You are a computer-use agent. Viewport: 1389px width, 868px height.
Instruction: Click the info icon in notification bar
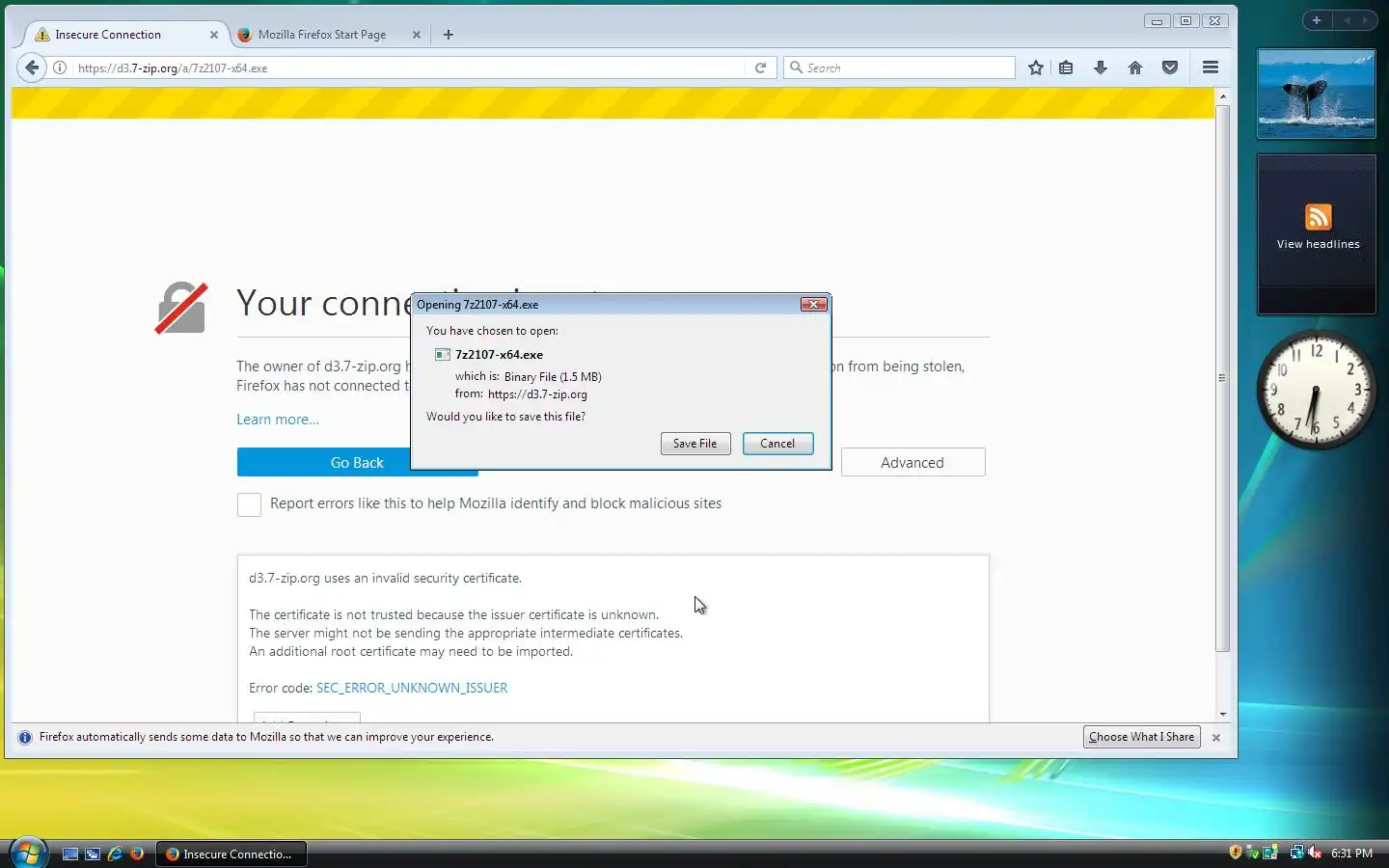(25, 737)
